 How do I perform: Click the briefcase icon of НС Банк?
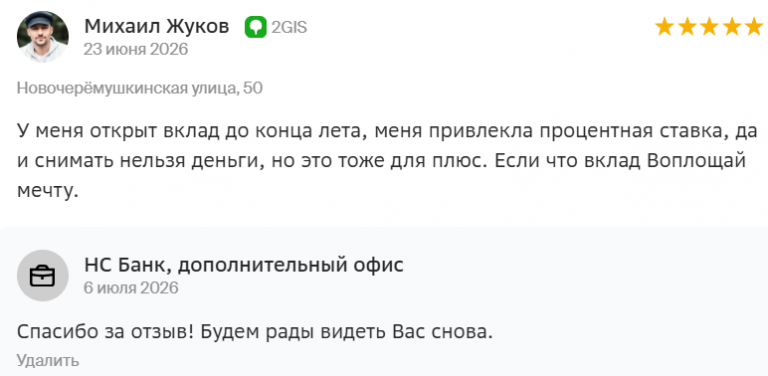[43, 276]
